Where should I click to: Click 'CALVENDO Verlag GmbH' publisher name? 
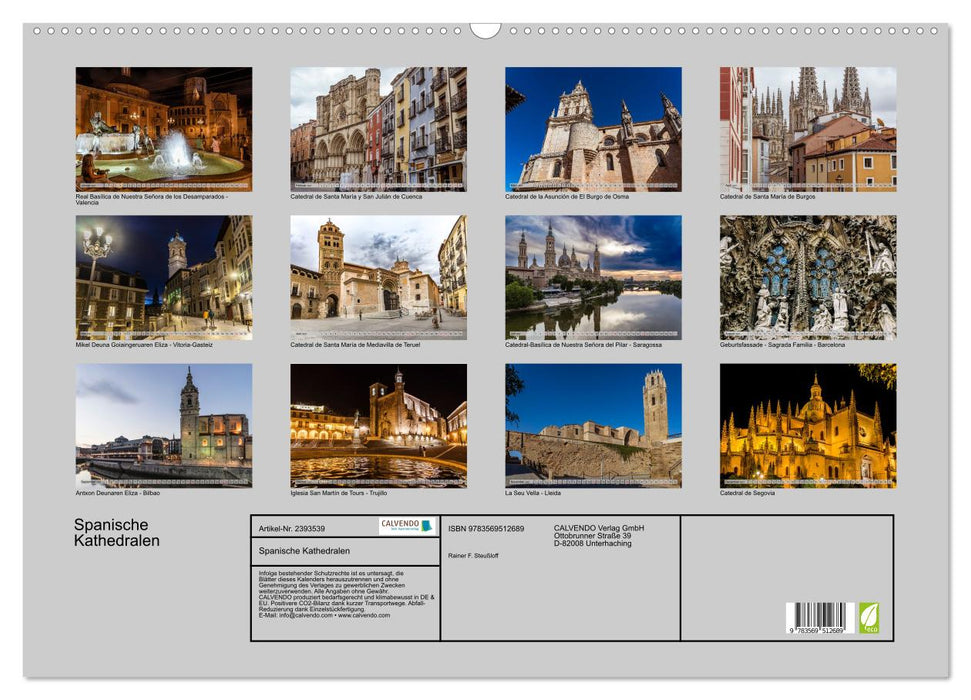click(599, 528)
